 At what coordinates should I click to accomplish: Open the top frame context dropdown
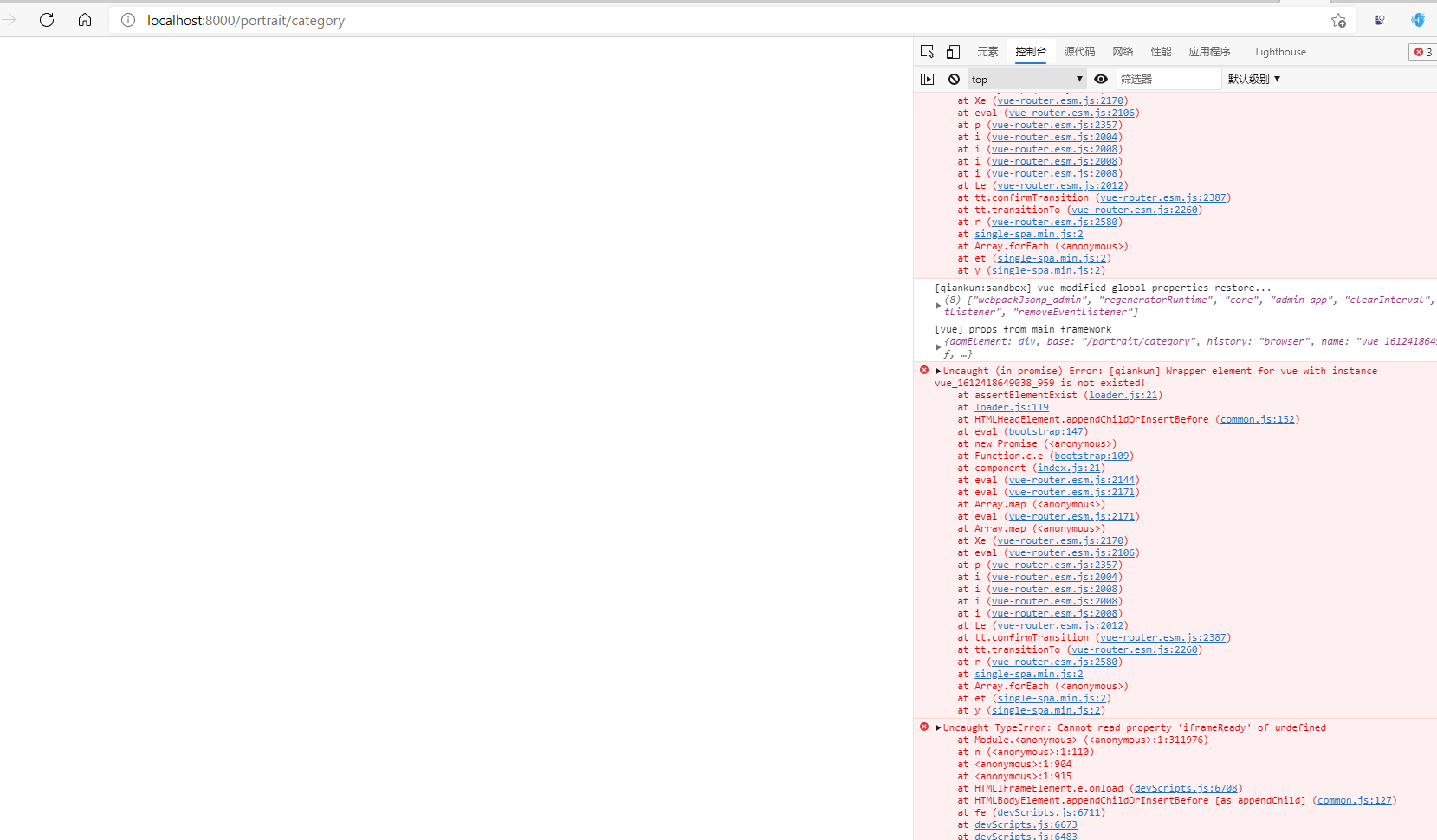click(1026, 79)
